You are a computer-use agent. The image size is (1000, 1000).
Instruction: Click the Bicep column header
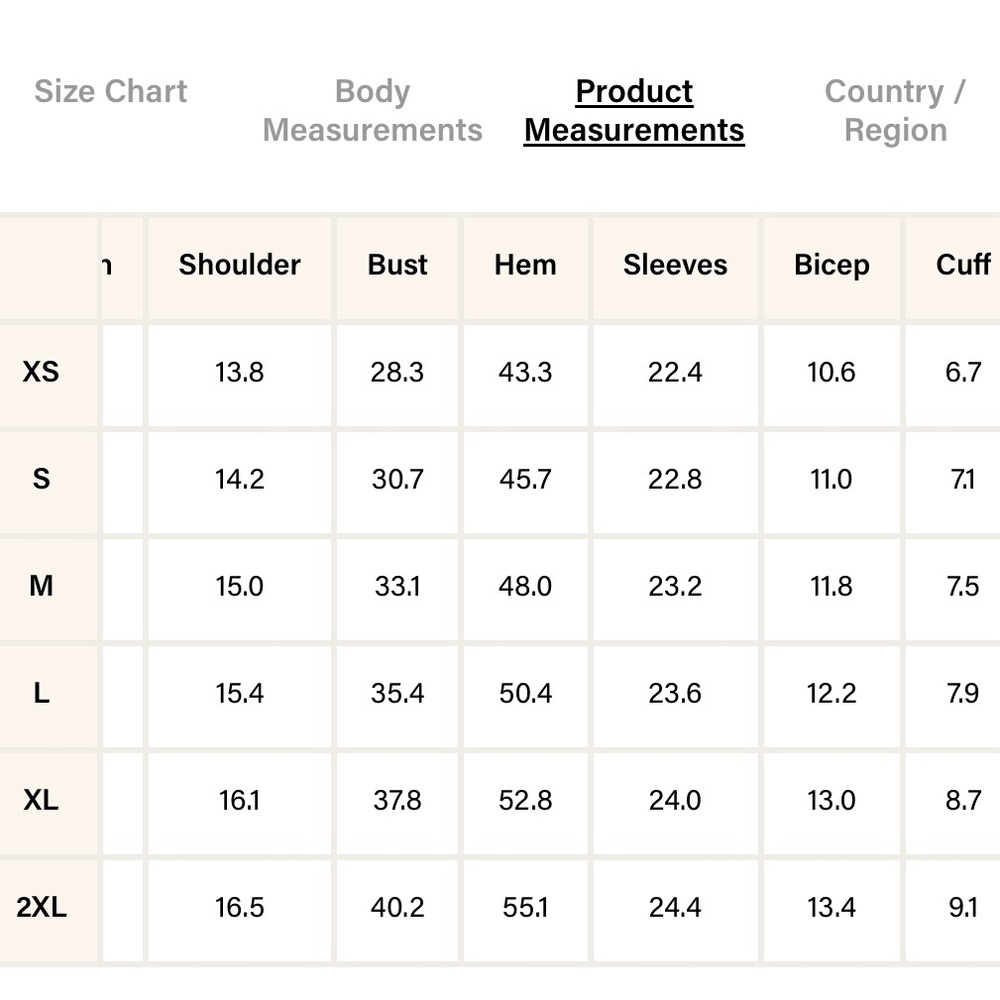pos(832,265)
